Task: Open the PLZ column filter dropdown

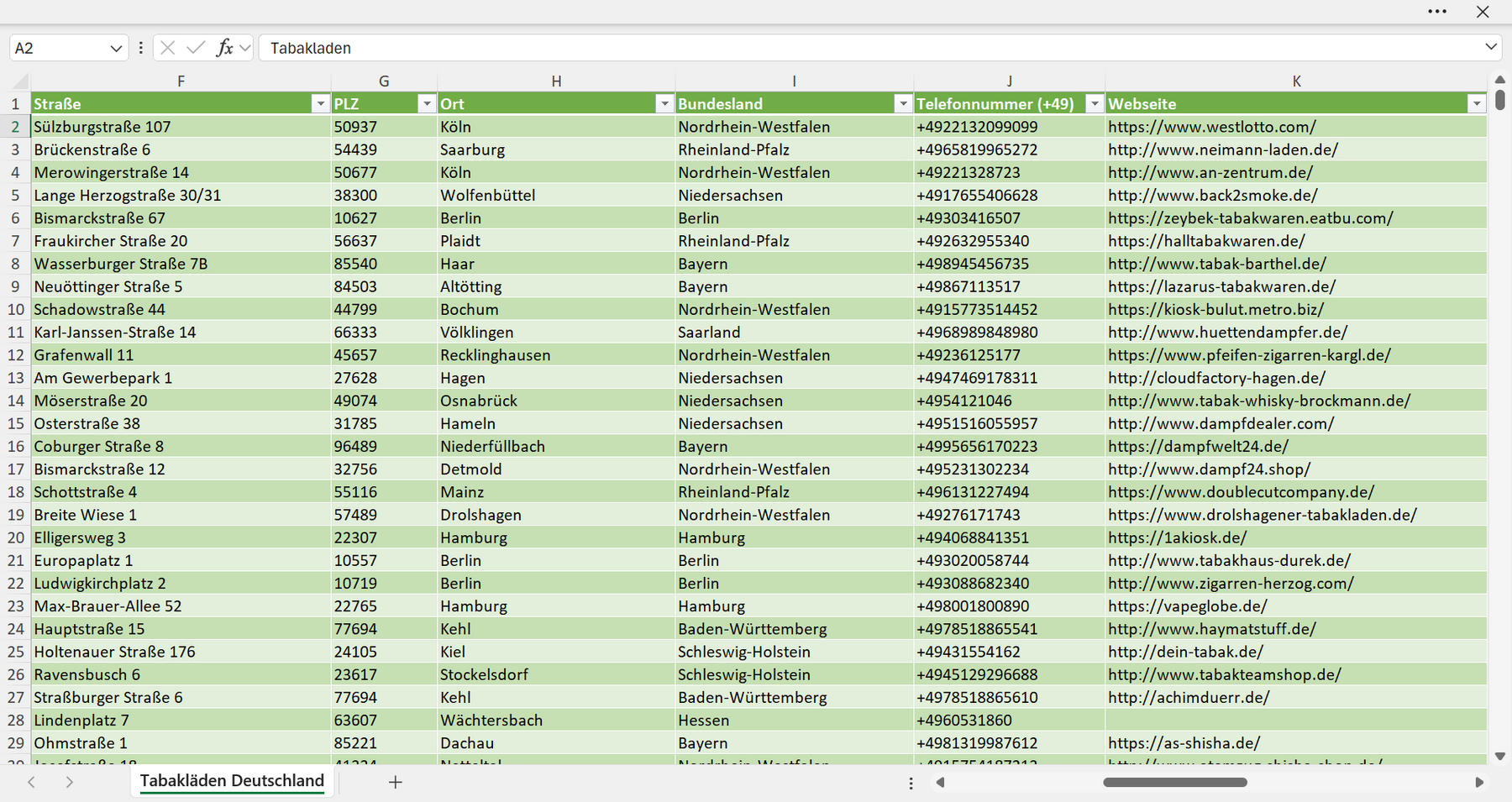Action: pos(427,103)
